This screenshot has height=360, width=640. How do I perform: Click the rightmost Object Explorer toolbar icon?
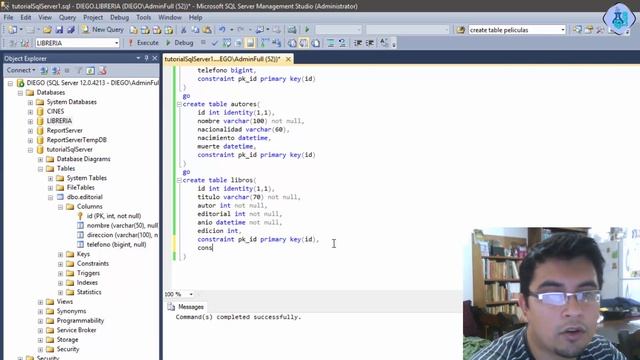click(x=102, y=71)
